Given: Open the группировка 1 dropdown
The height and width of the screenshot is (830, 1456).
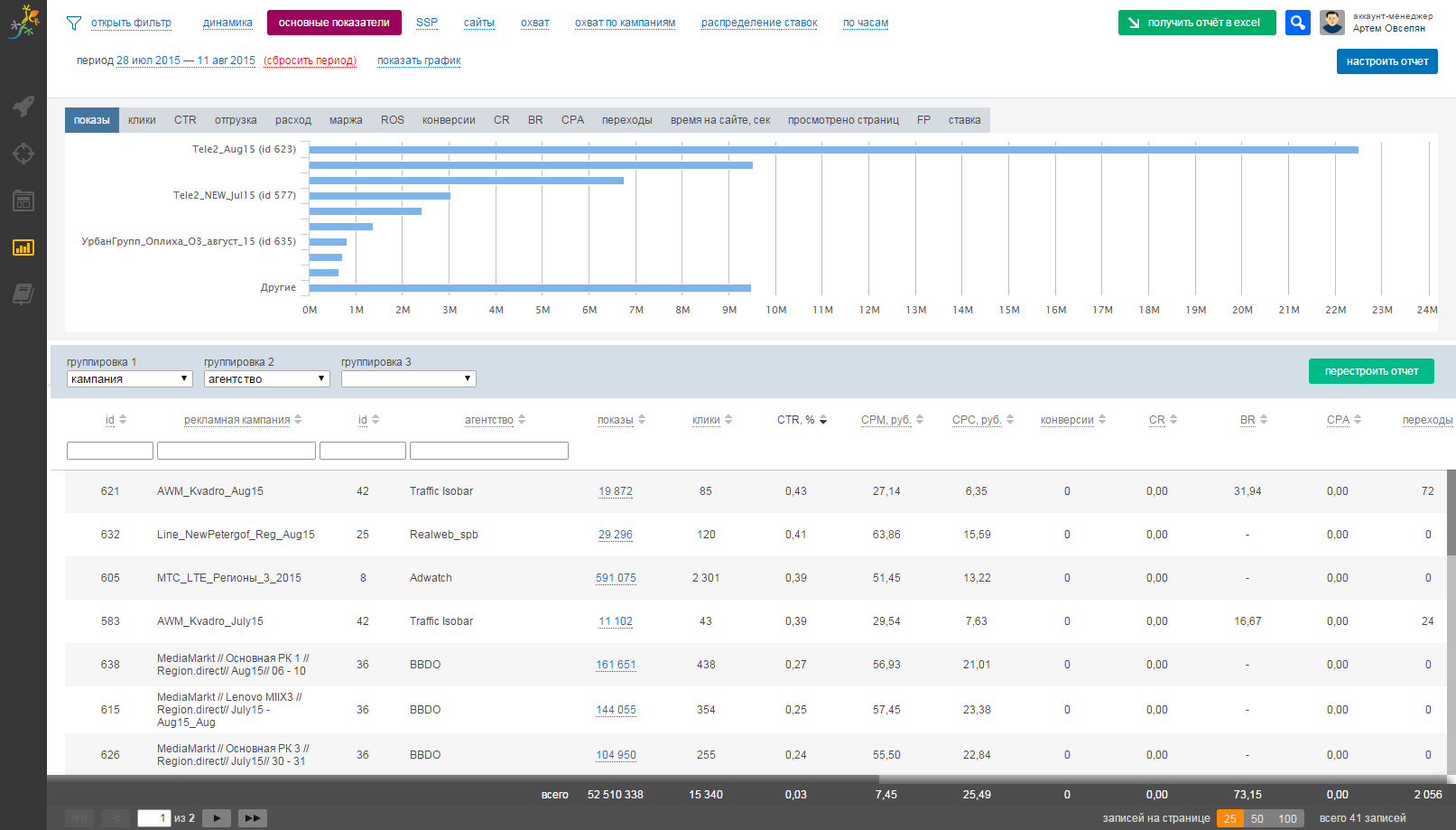Looking at the screenshot, I should tap(129, 379).
